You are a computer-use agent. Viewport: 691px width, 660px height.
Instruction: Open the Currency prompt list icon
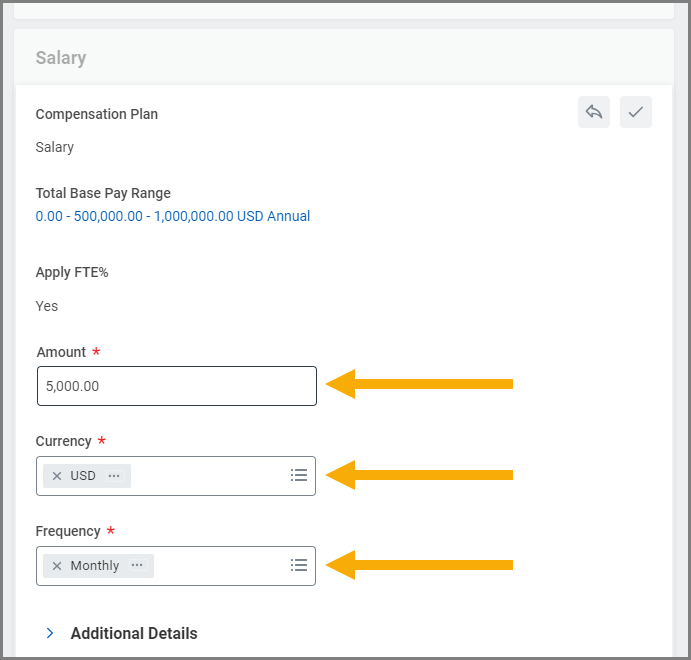[x=298, y=475]
